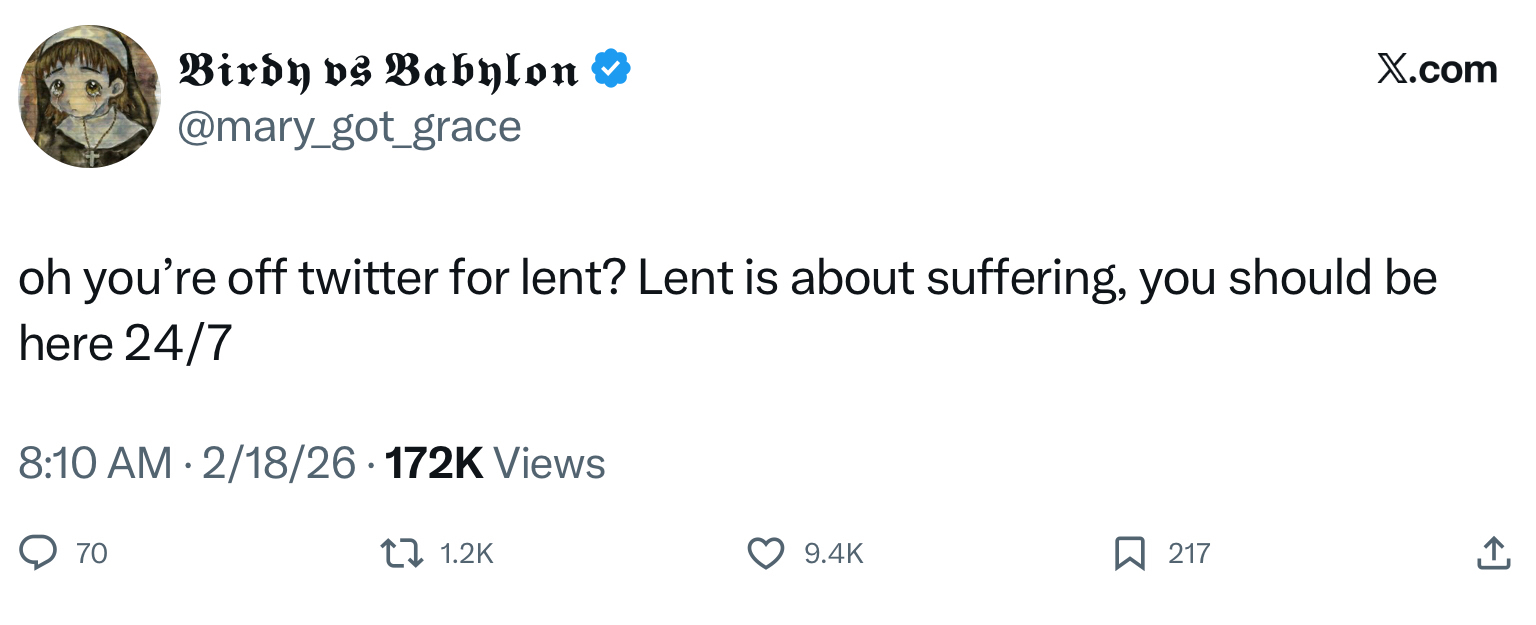Open the share arrow icon
The image size is (1536, 625).
(x=1492, y=553)
